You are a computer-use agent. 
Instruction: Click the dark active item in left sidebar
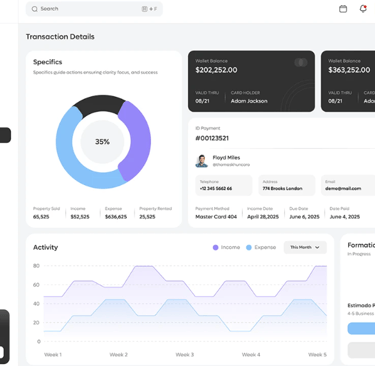[x=5, y=135]
